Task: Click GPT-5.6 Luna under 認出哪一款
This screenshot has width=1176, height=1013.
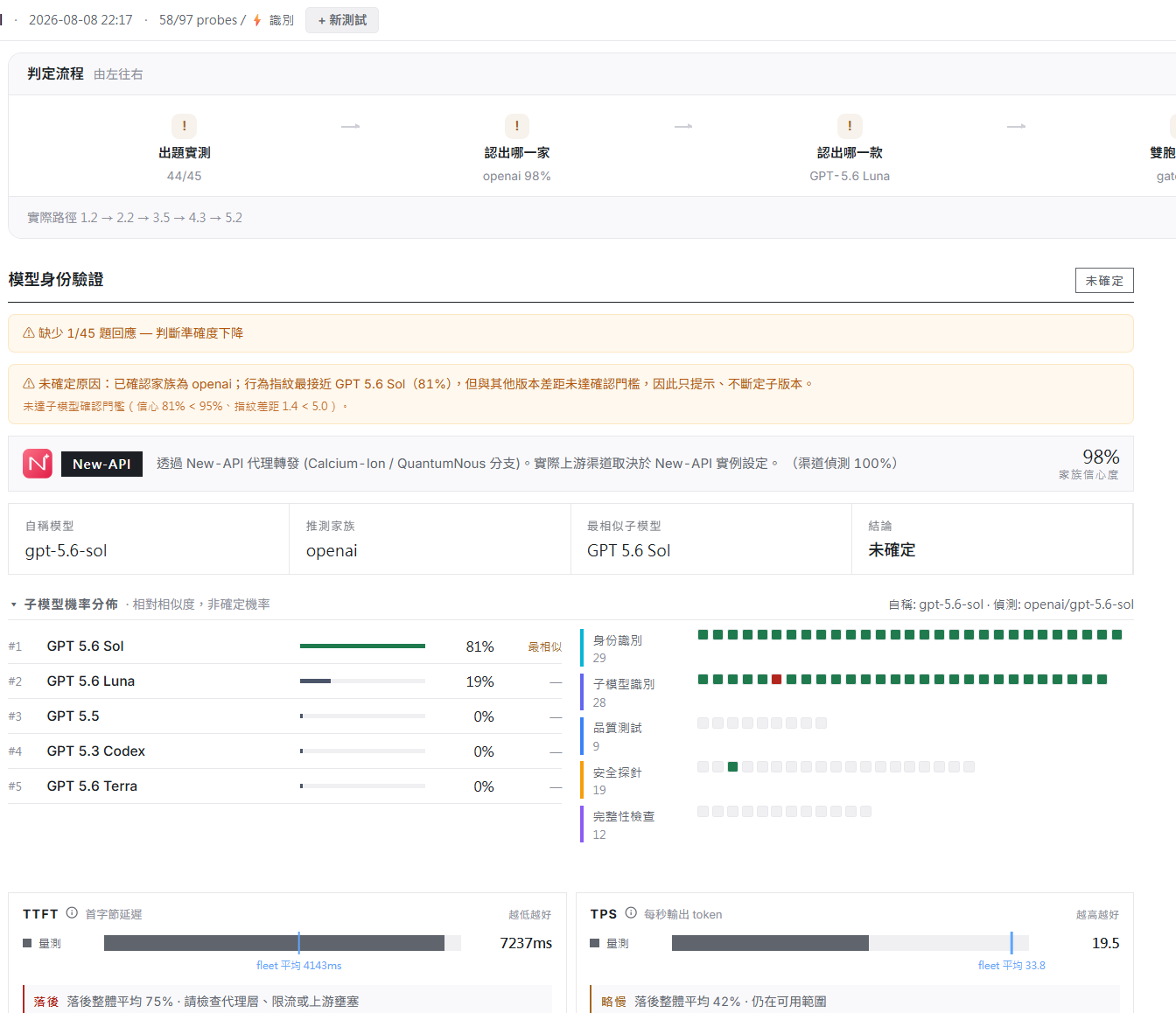Action: click(x=850, y=176)
